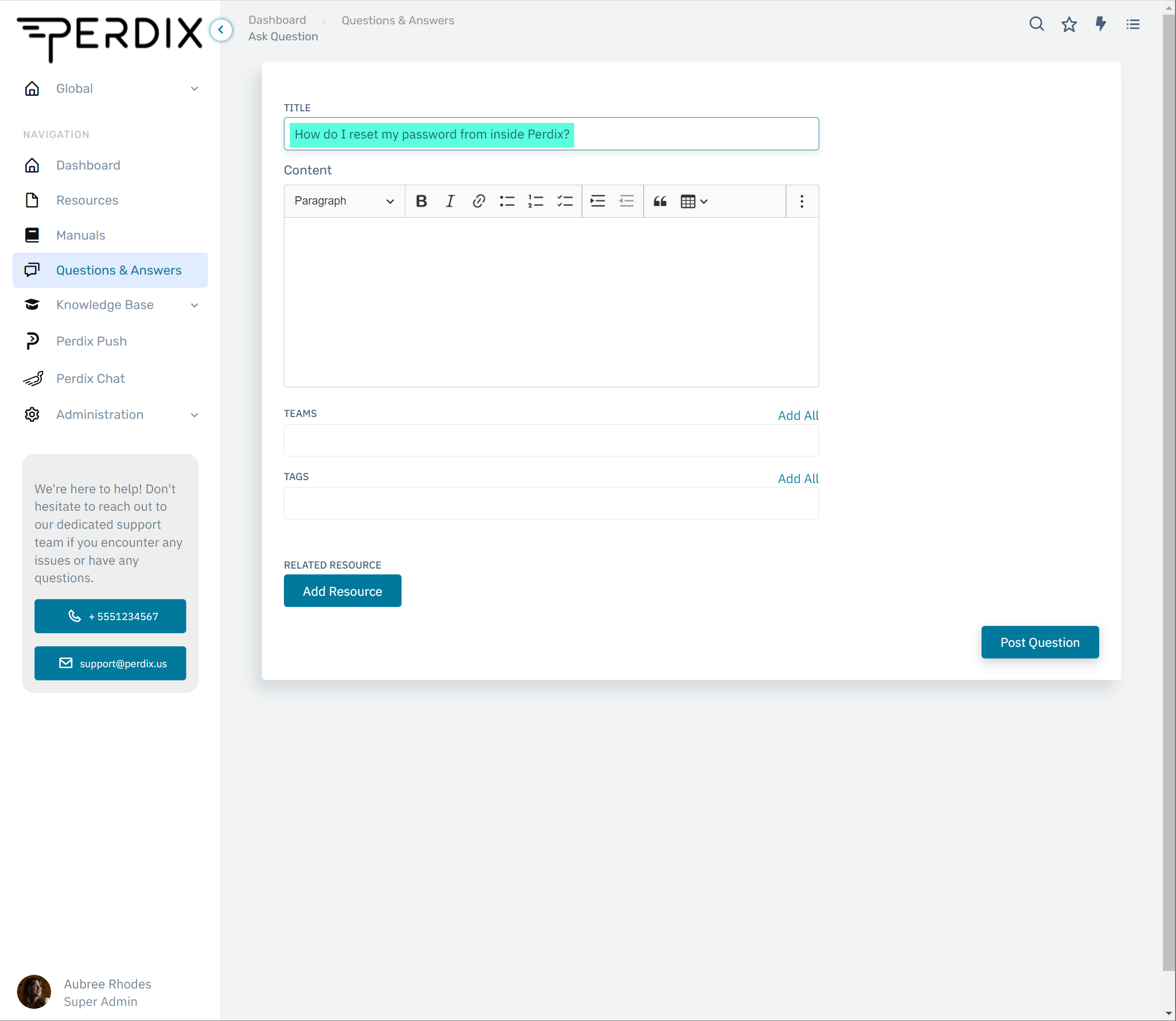Viewport: 1176px width, 1021px height.
Task: Click the Global home icon
Action: click(32, 88)
